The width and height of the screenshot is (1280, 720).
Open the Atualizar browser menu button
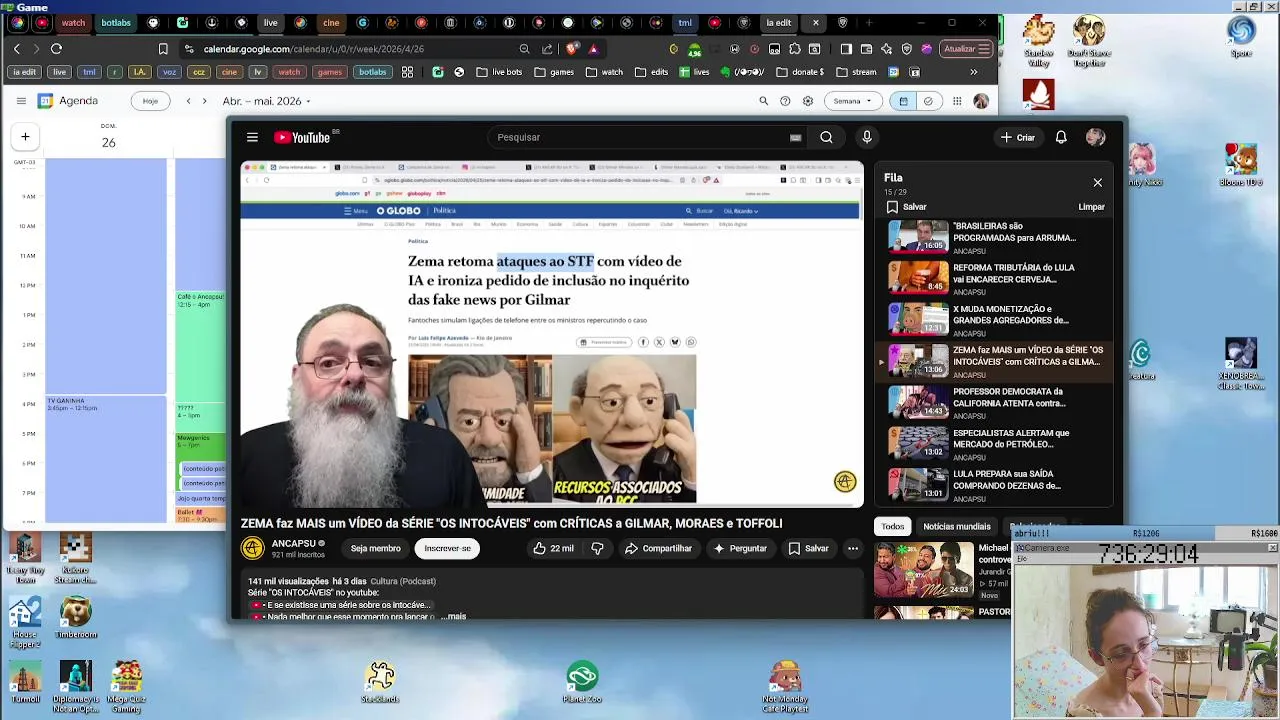click(x=967, y=48)
